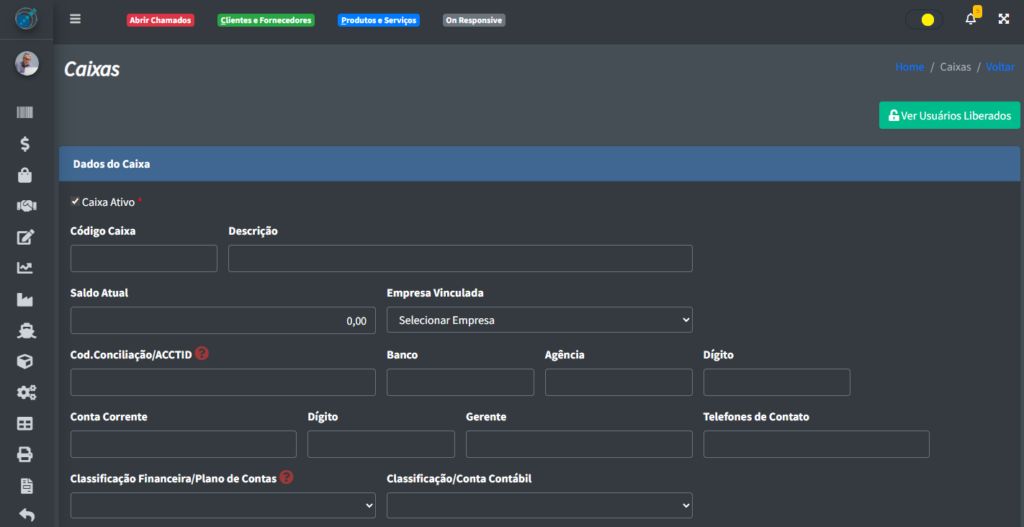Click the Ver Usuários Liberados button
The image size is (1024, 527).
pyautogui.click(x=949, y=115)
